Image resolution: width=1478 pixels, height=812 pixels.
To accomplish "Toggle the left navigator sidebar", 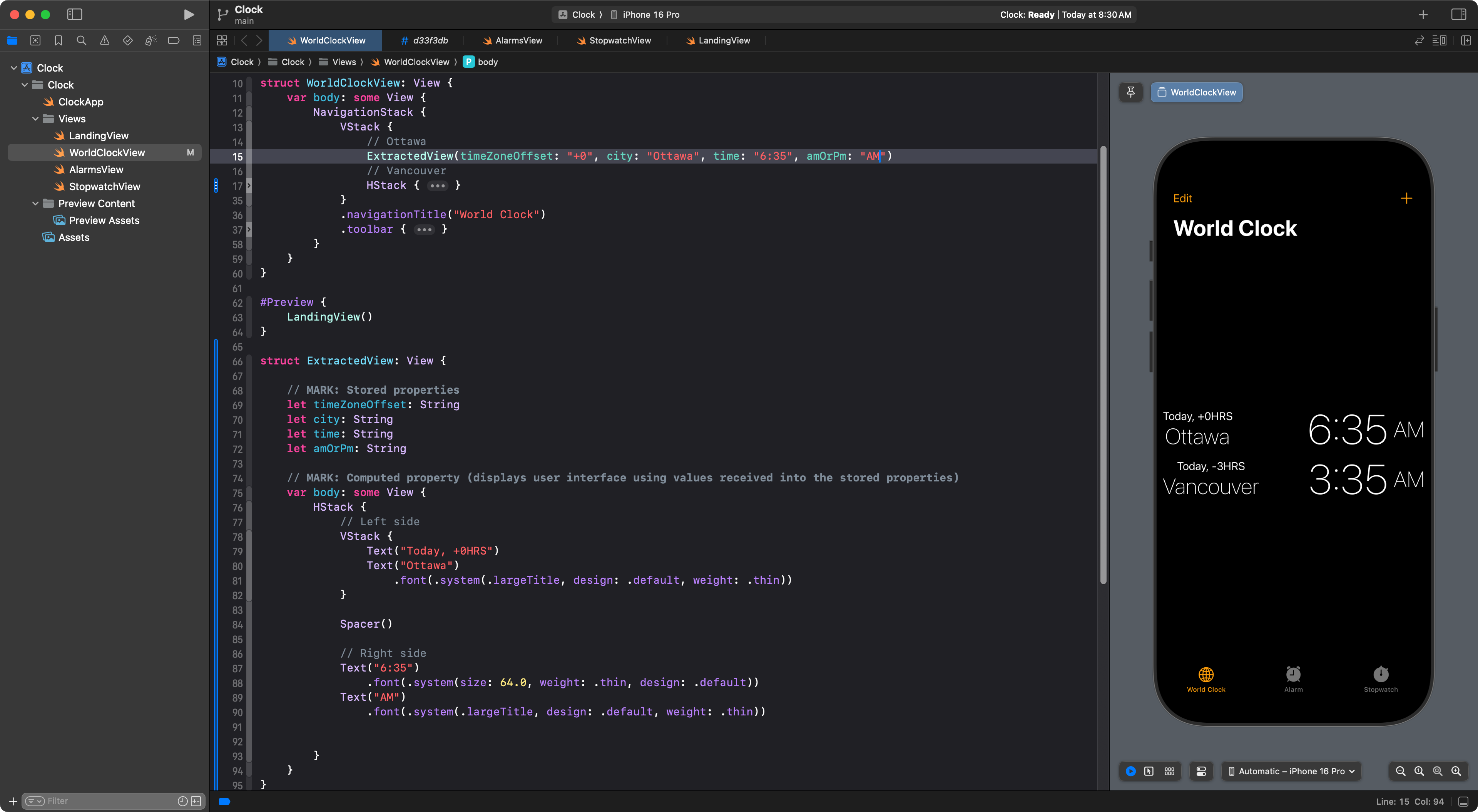I will pos(75,14).
